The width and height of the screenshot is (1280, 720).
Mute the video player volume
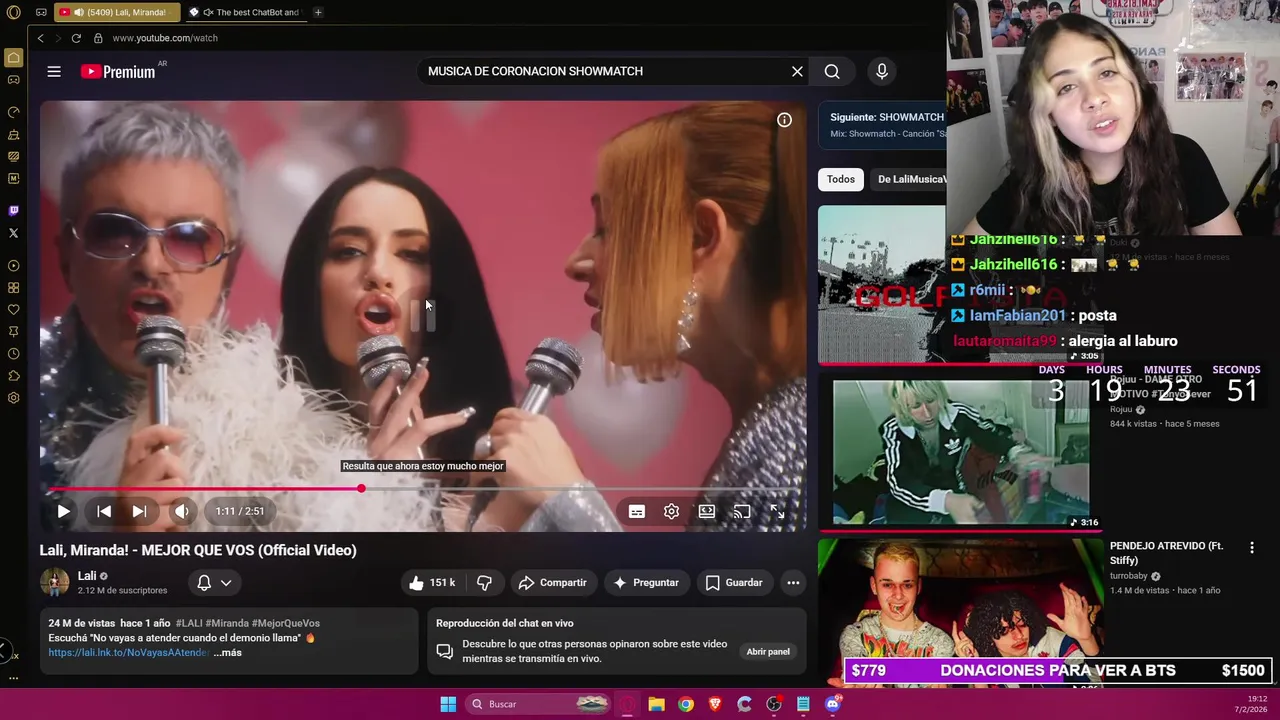click(181, 511)
